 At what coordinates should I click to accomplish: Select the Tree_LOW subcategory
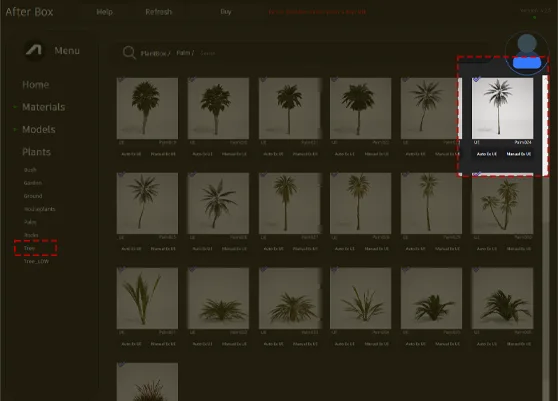coord(36,261)
